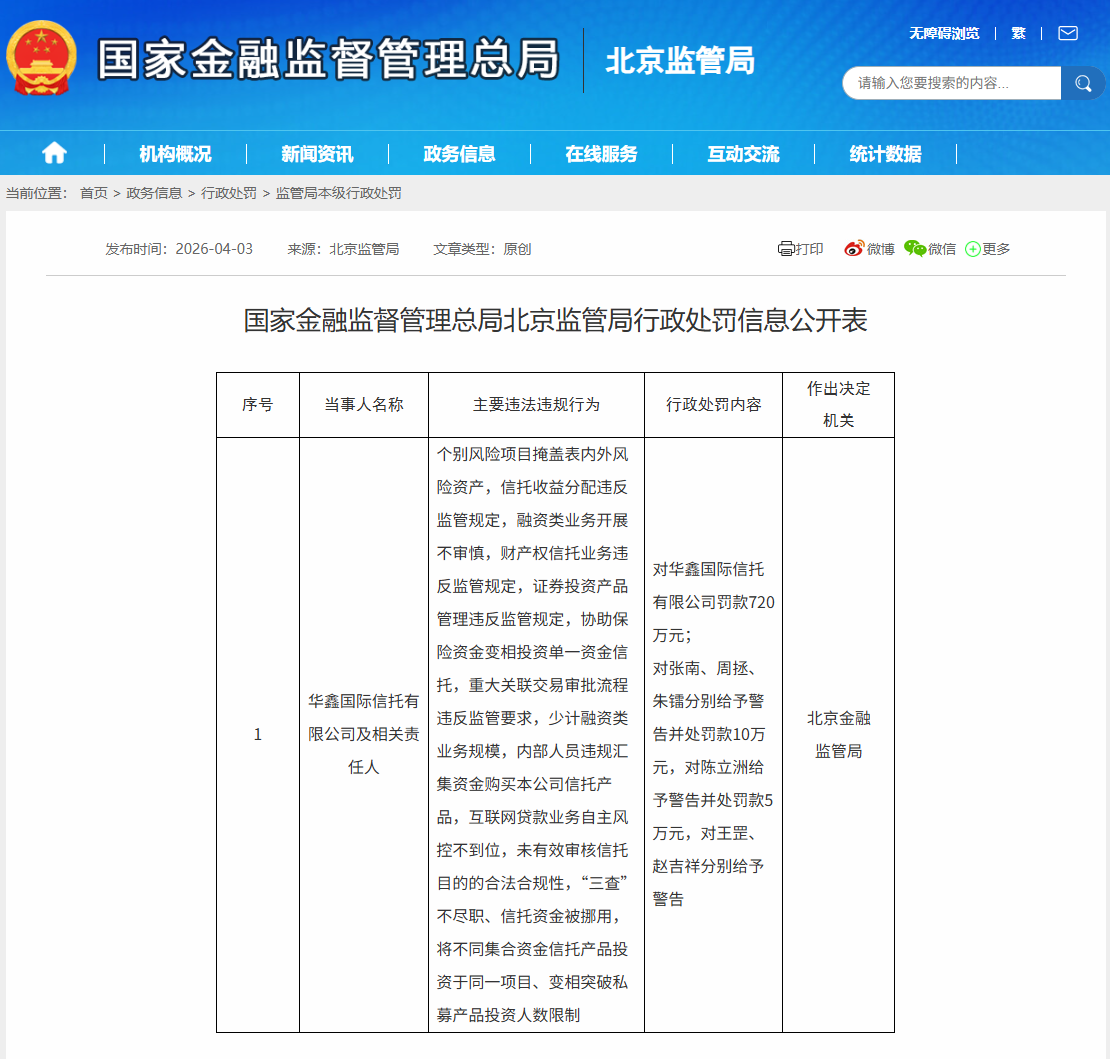Screen dimensions: 1110x1059
Task: Go to 首页 in the breadcrumb
Action: coord(94,193)
